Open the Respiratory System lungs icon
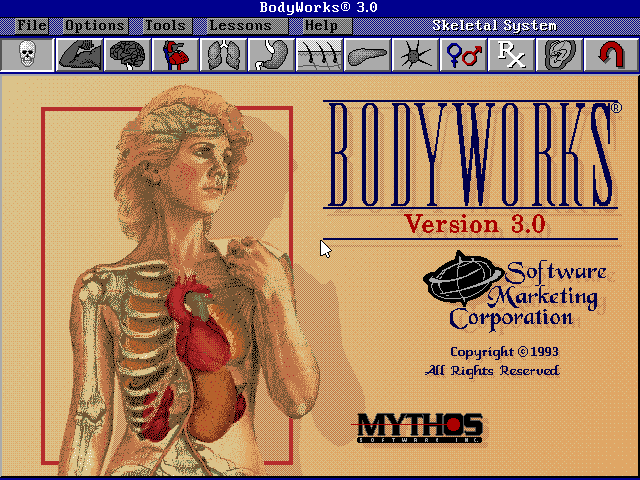The width and height of the screenshot is (640, 480). [x=224, y=55]
